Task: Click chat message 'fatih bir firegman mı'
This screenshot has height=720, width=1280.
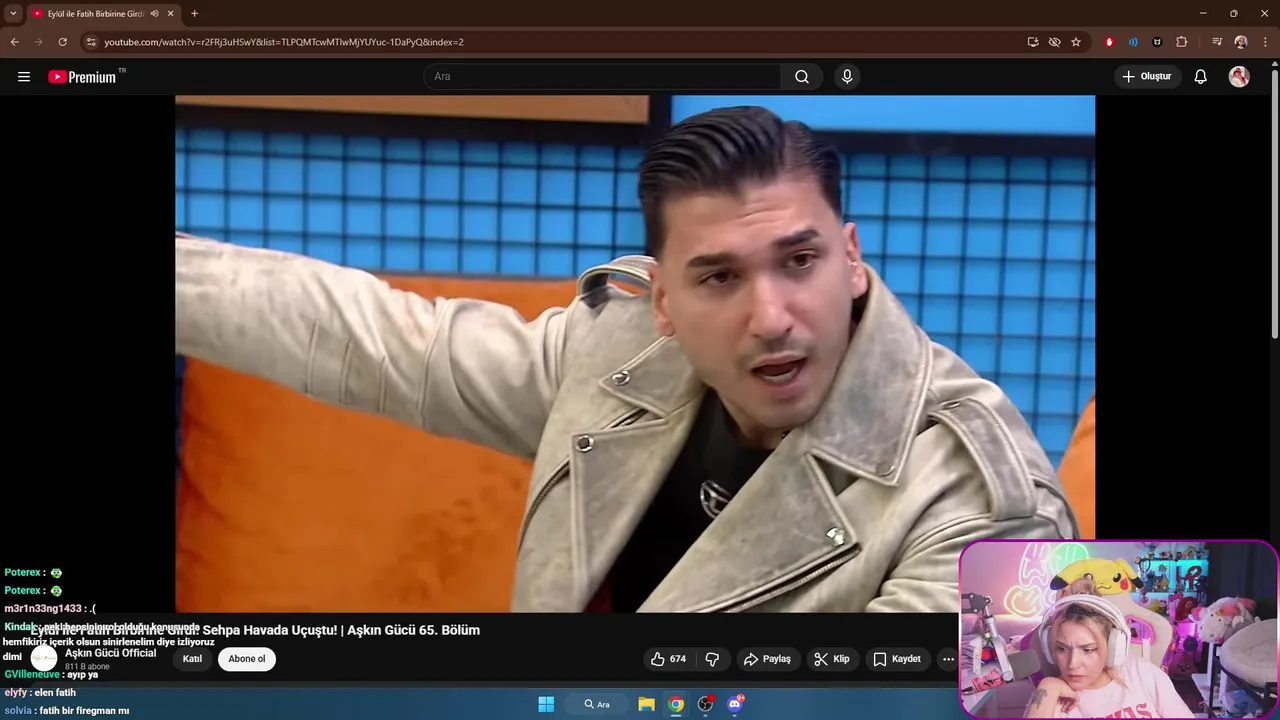Action: tap(82, 711)
